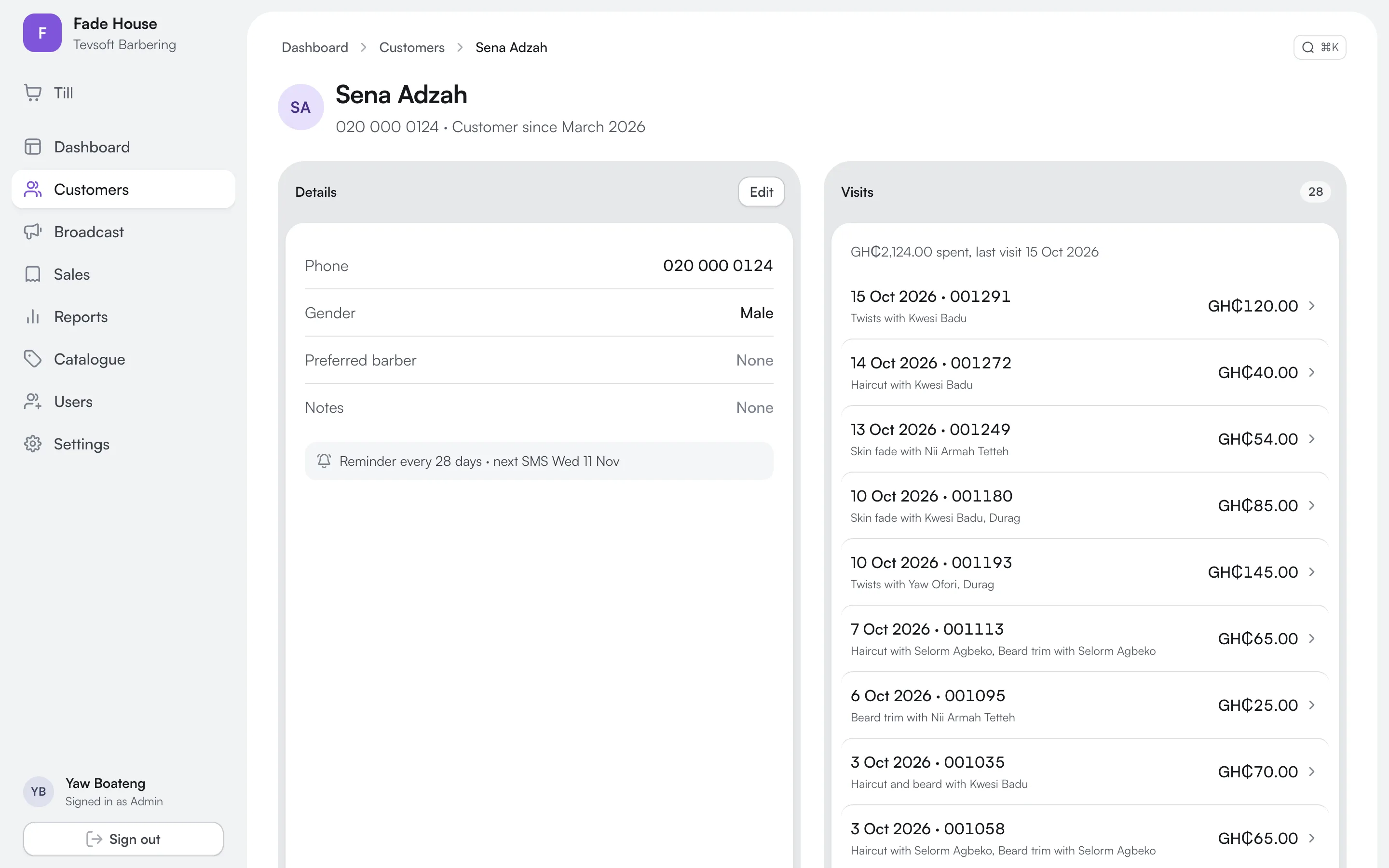Click Yaw Boateng account name
Viewport: 1389px width, 868px height.
click(x=106, y=784)
